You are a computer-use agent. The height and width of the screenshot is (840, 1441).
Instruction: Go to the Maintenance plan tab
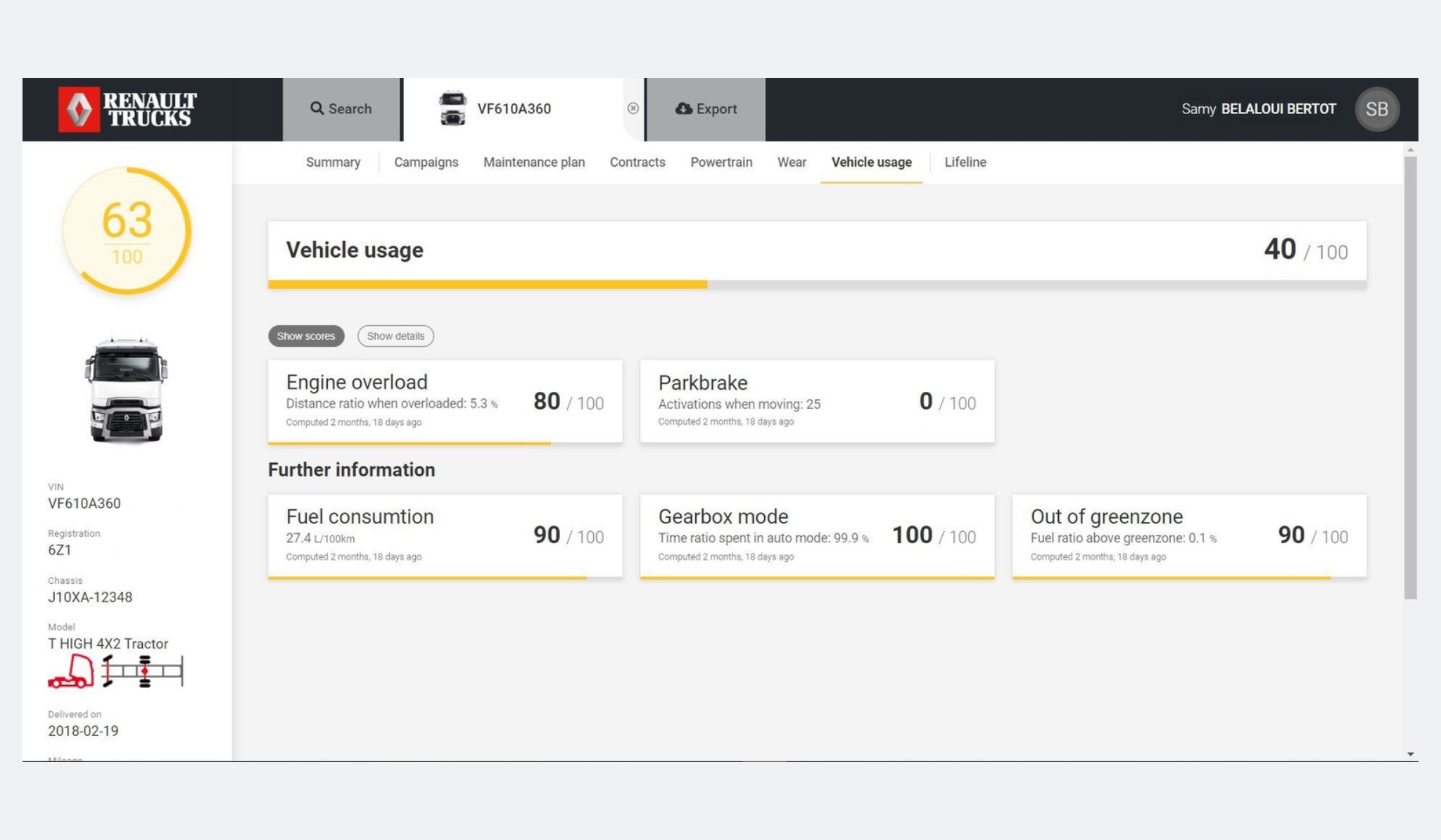coord(534,163)
